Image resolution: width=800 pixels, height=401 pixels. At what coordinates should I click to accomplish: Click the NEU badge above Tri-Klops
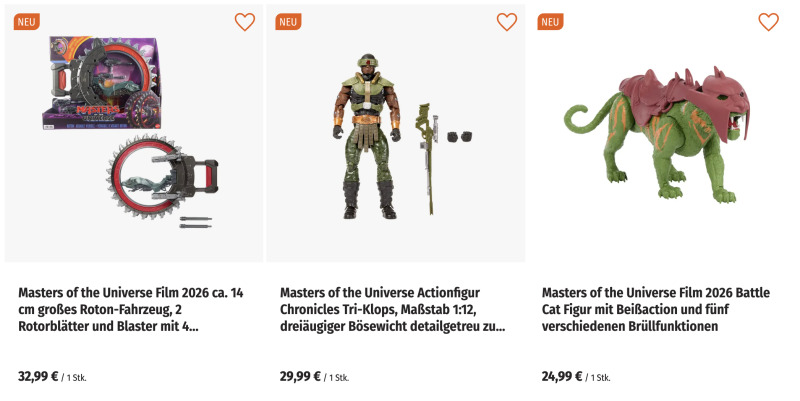point(288,22)
